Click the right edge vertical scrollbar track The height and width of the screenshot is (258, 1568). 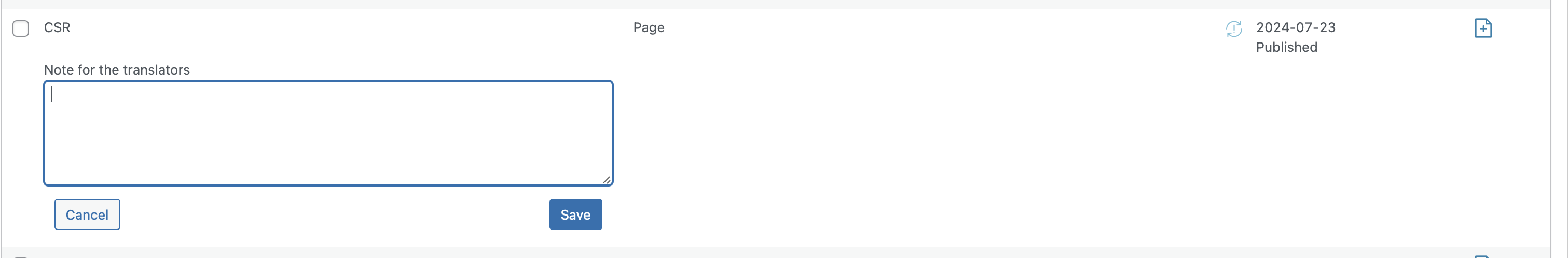coord(1559,128)
